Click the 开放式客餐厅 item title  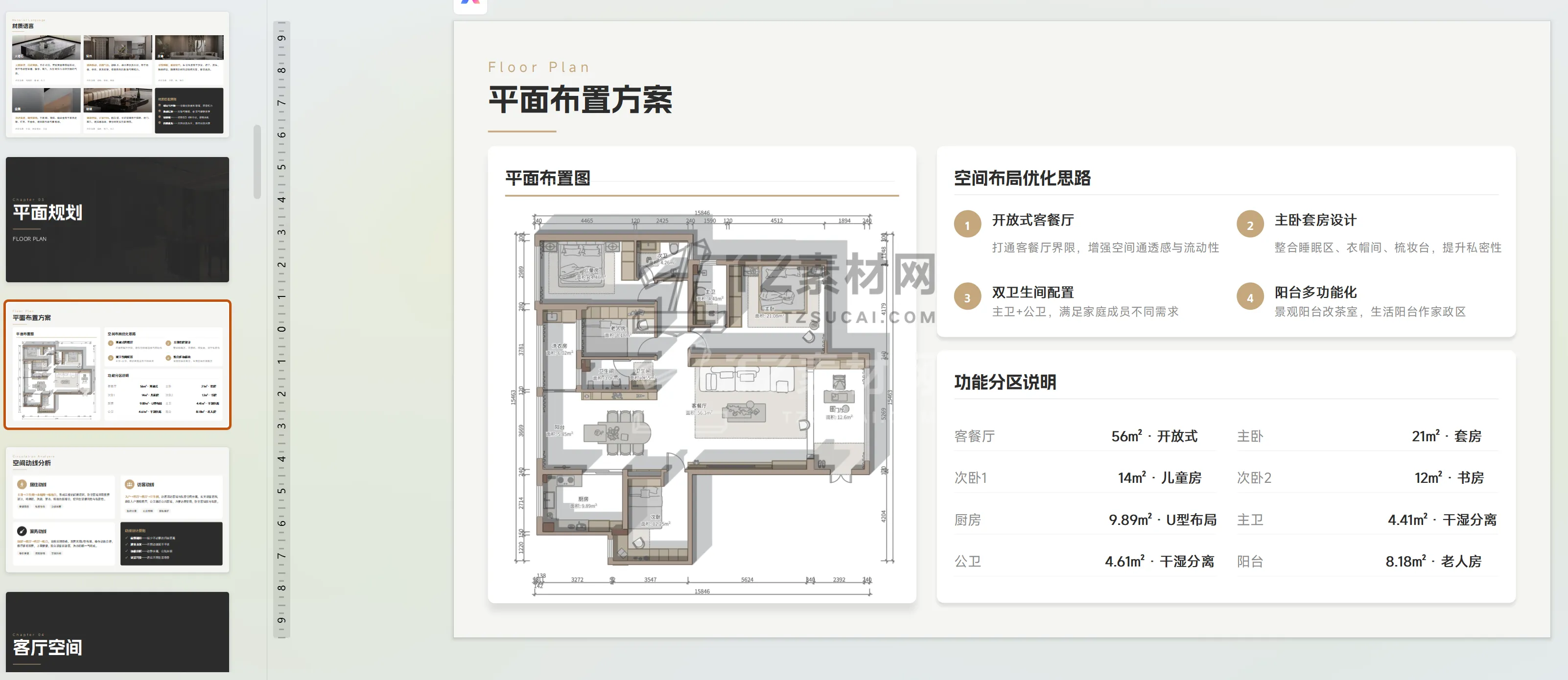[1032, 220]
